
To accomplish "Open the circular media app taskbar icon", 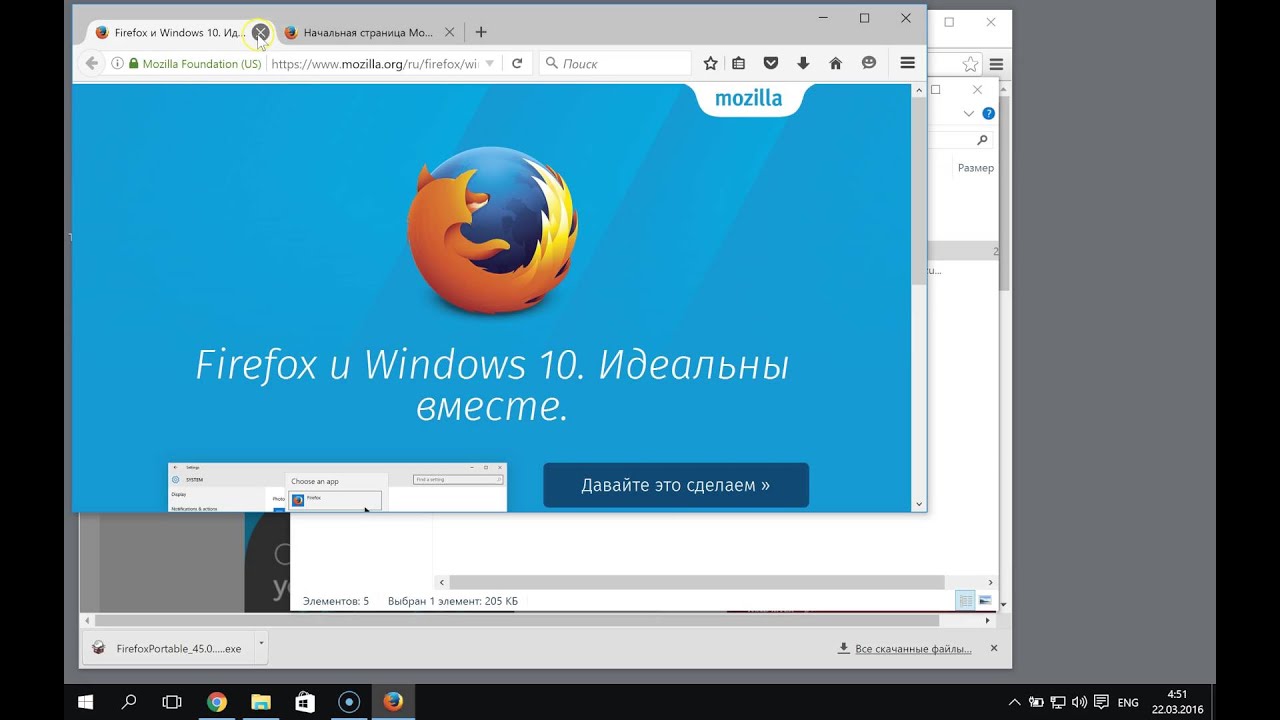I will [x=349, y=702].
